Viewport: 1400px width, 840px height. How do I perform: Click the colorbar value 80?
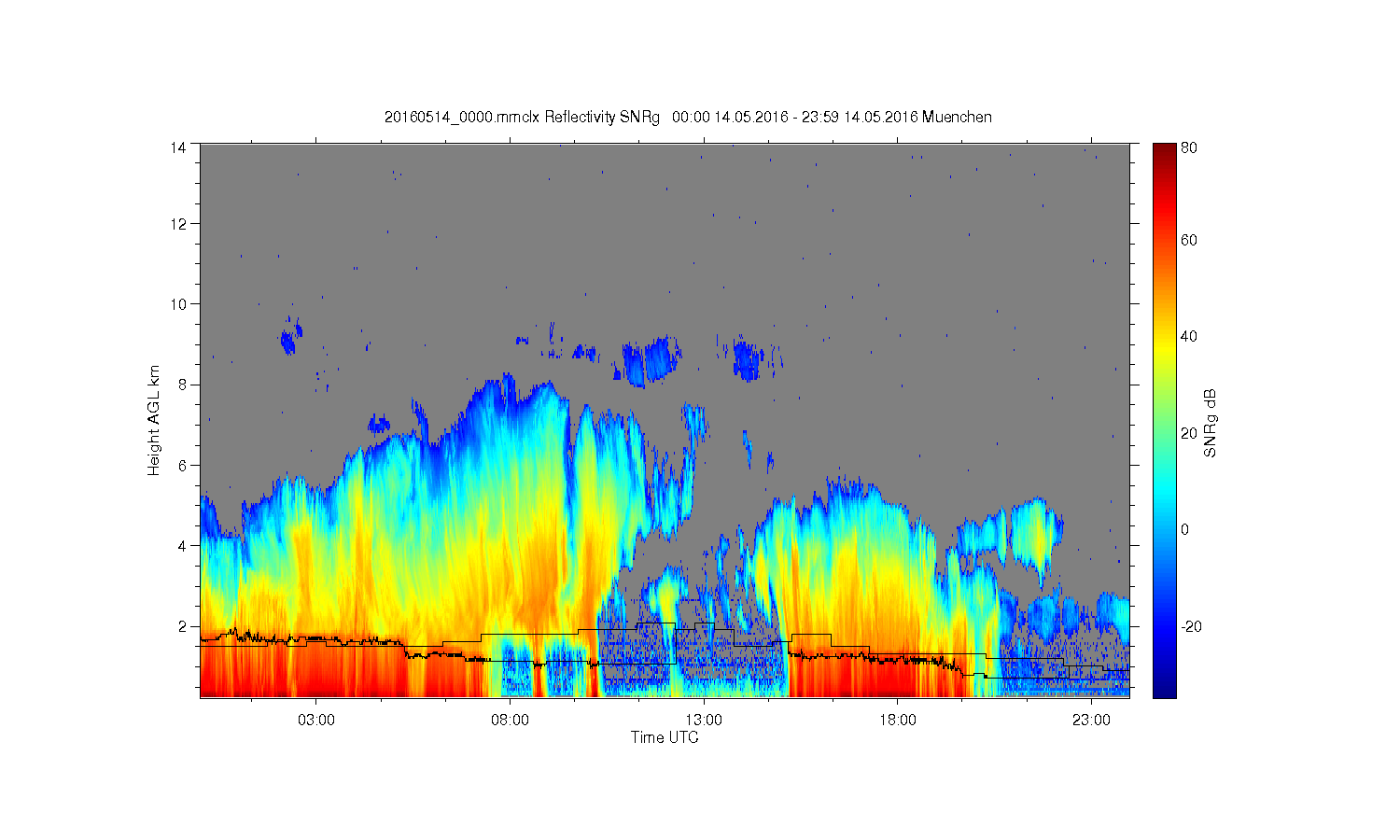(1189, 147)
